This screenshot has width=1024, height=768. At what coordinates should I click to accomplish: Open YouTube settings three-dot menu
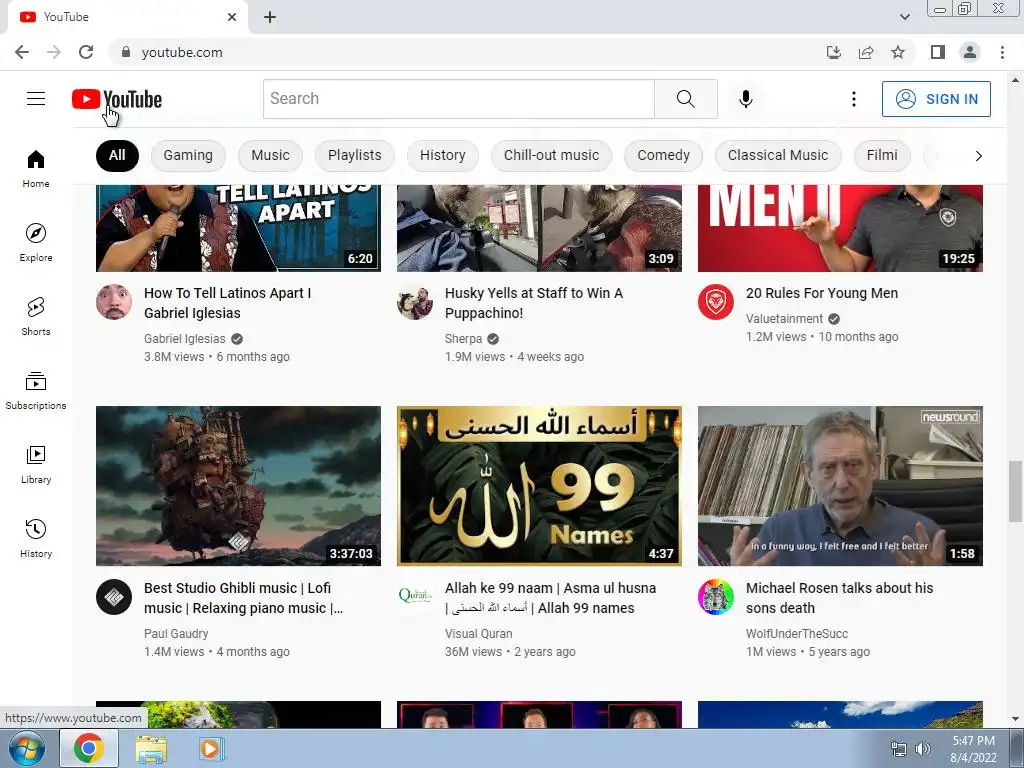coord(854,99)
